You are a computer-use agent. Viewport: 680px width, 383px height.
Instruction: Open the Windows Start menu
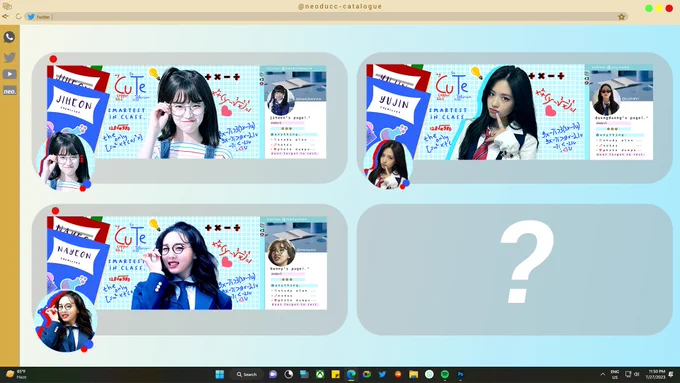coord(220,374)
